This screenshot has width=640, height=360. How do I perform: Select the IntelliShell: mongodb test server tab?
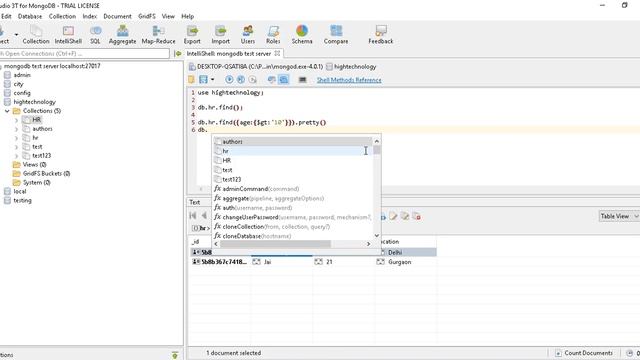pos(229,54)
